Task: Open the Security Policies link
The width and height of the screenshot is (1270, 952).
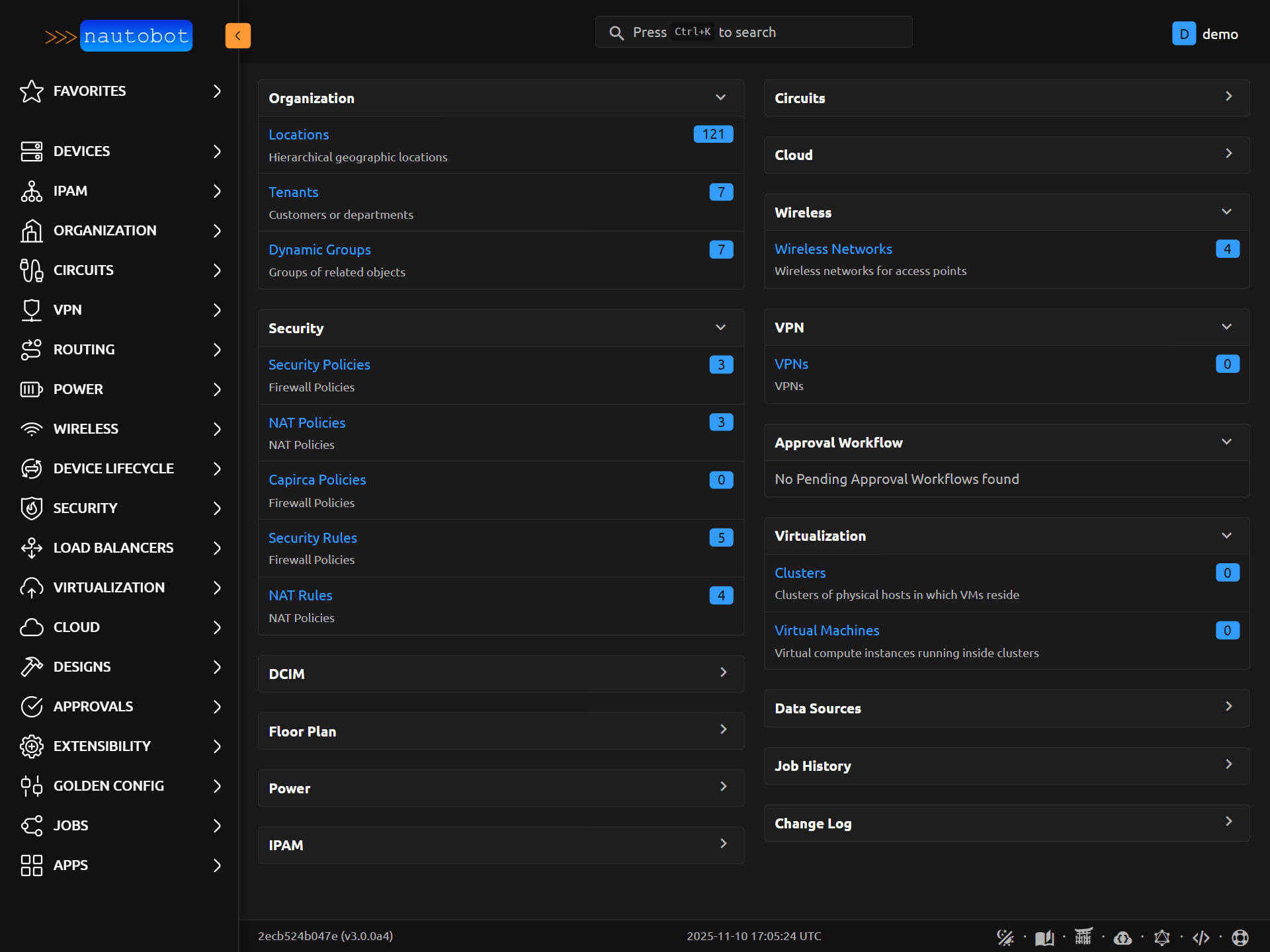Action: (x=319, y=364)
